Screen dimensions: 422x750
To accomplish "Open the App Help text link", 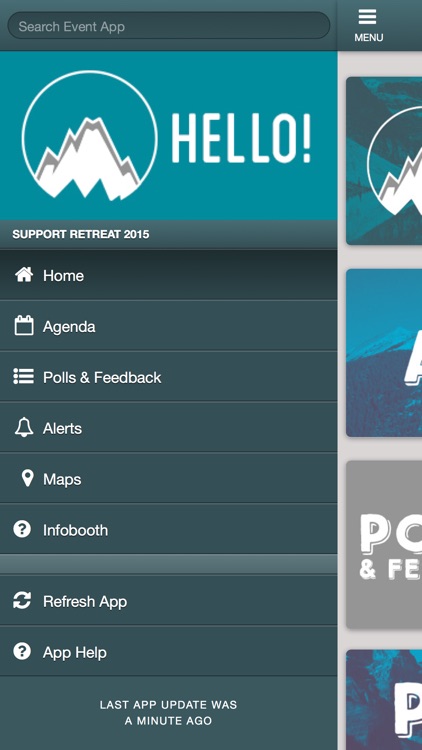I will pos(75,652).
